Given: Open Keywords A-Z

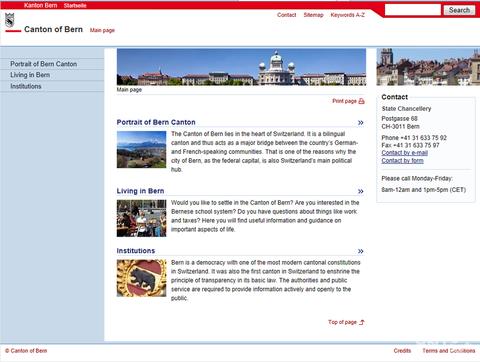Looking at the screenshot, I should pyautogui.click(x=348, y=15).
